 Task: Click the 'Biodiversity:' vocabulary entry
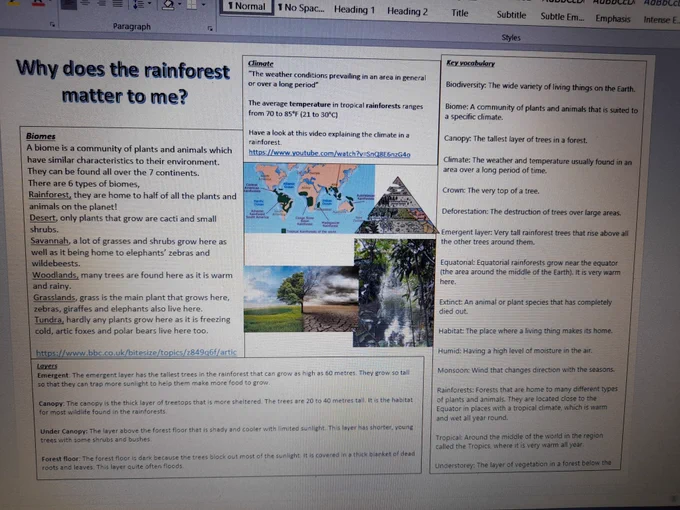click(540, 87)
